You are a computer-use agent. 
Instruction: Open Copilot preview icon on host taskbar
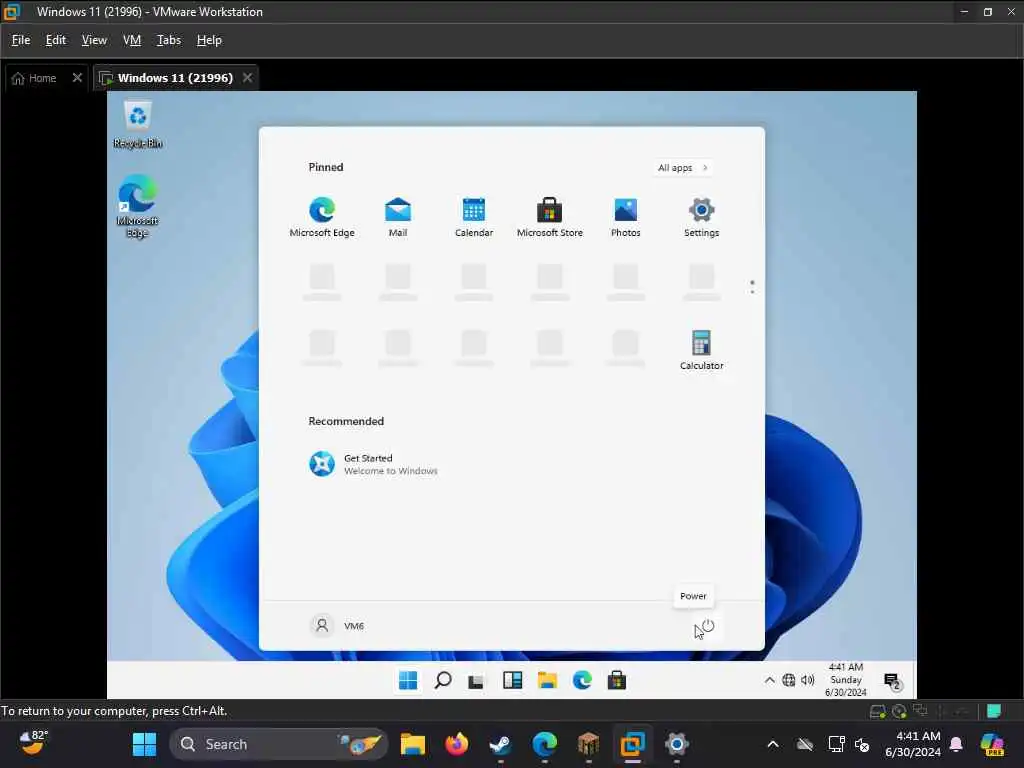pyautogui.click(x=991, y=744)
